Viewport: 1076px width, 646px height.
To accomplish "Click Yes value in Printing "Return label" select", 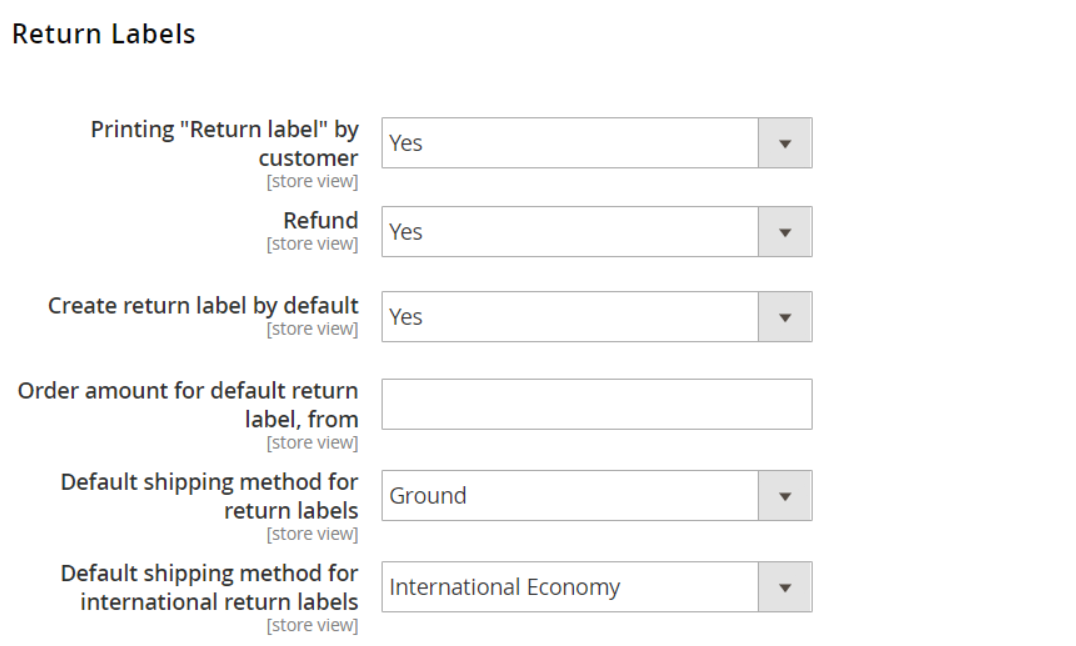I will (406, 143).
